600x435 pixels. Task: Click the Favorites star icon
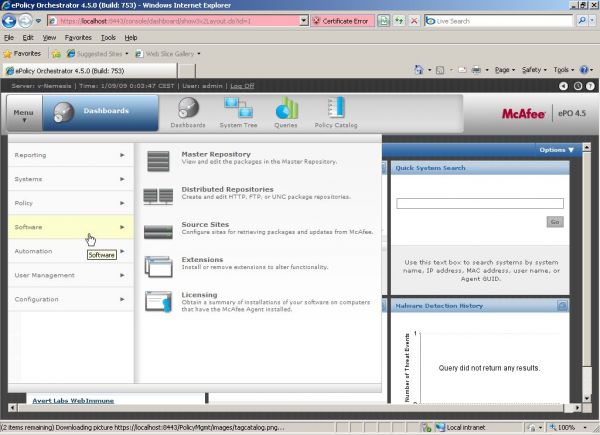7,54
